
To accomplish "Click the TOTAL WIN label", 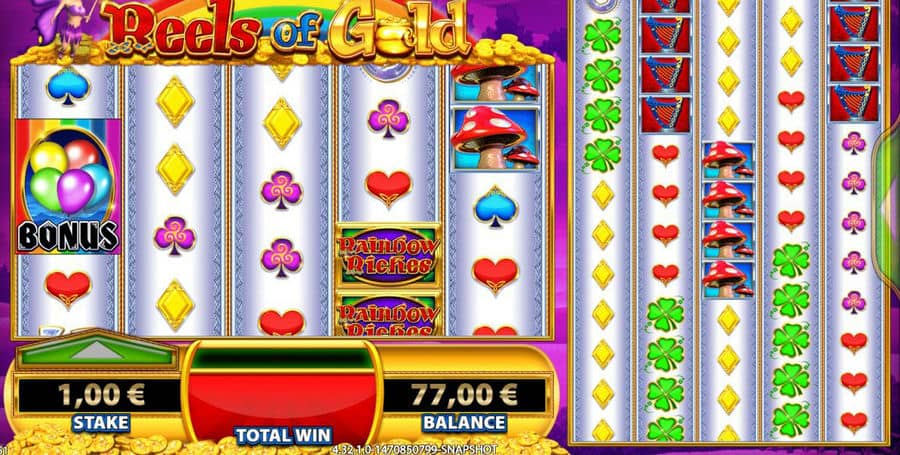I will [x=283, y=434].
